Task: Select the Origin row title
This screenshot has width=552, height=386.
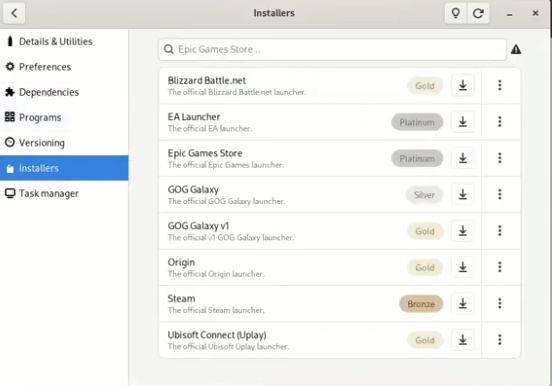Action: coord(181,263)
